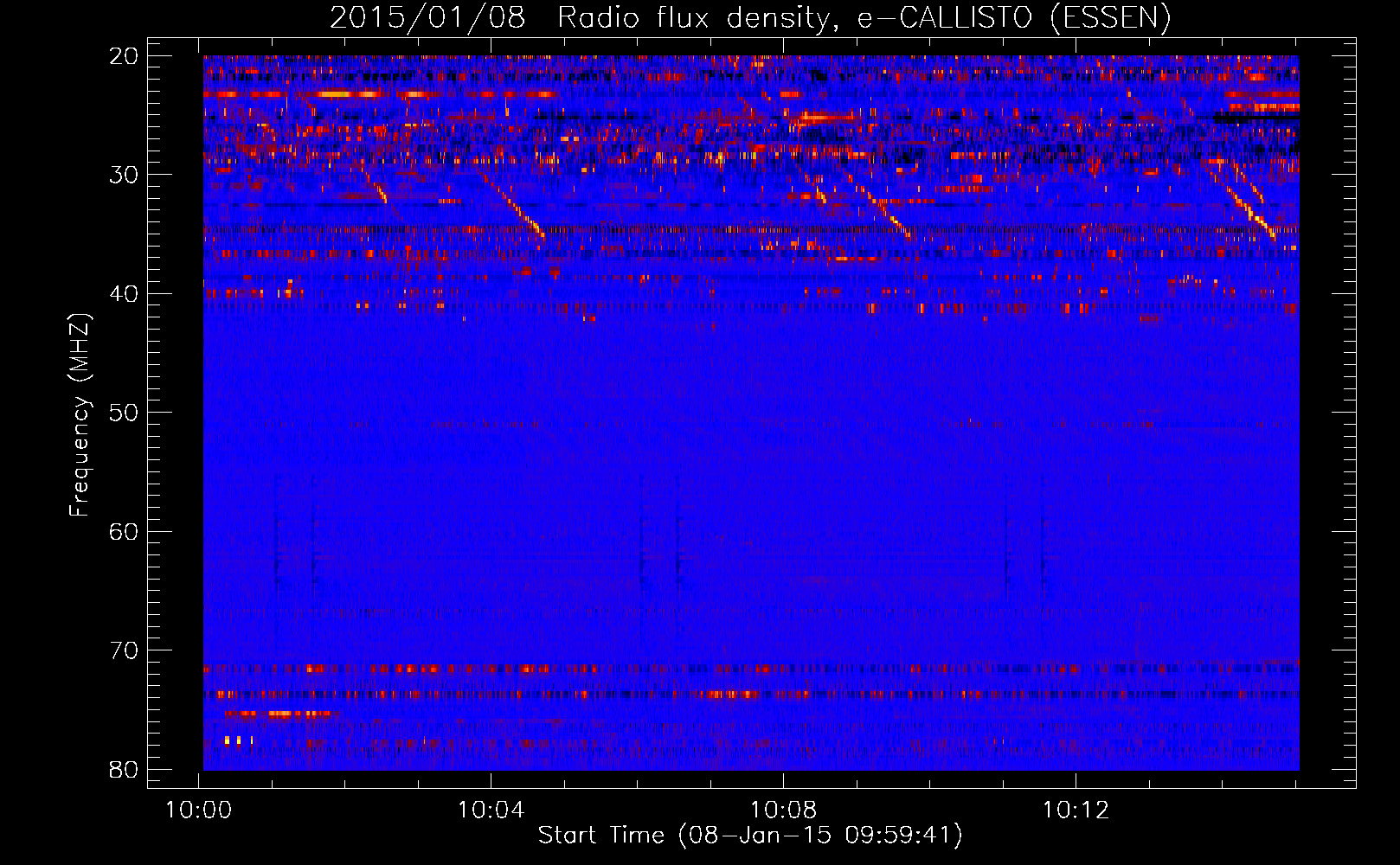Click the 50 MHz frequency tick label
The width and height of the screenshot is (1400, 865).
[124, 412]
